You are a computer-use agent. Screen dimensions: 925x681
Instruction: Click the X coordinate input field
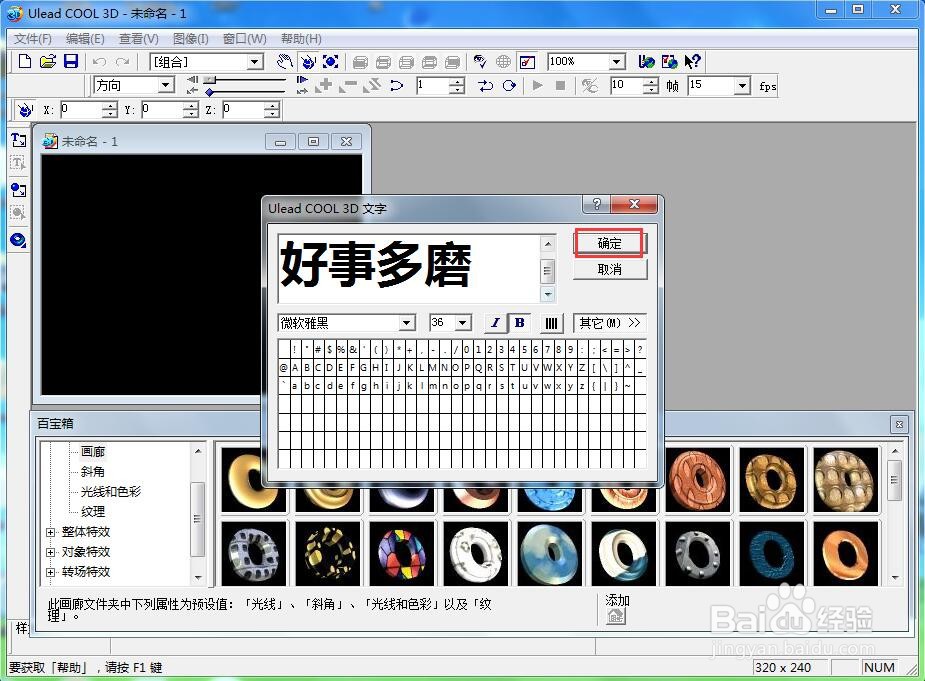tap(82, 110)
